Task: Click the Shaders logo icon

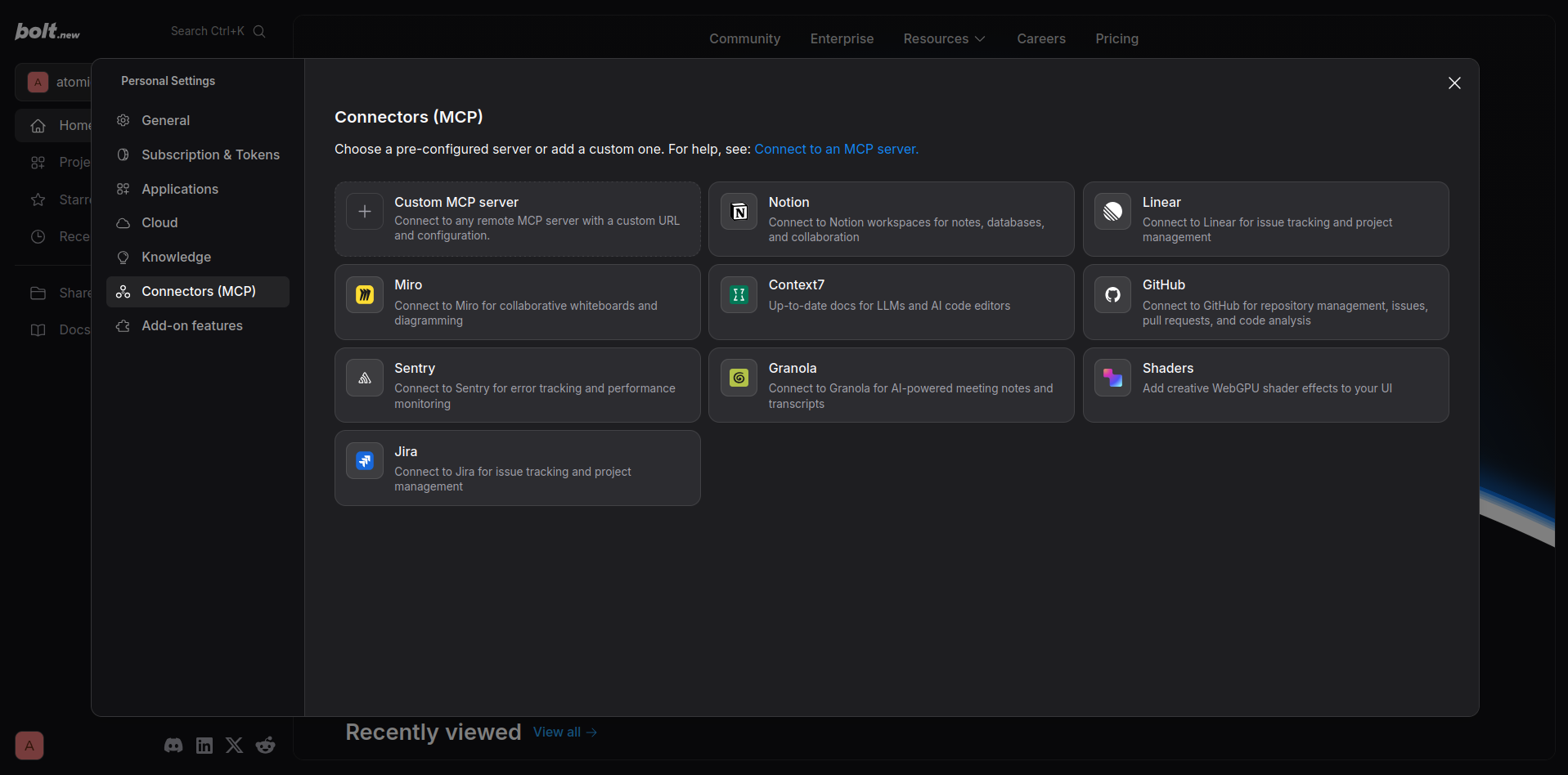Action: [x=1112, y=378]
